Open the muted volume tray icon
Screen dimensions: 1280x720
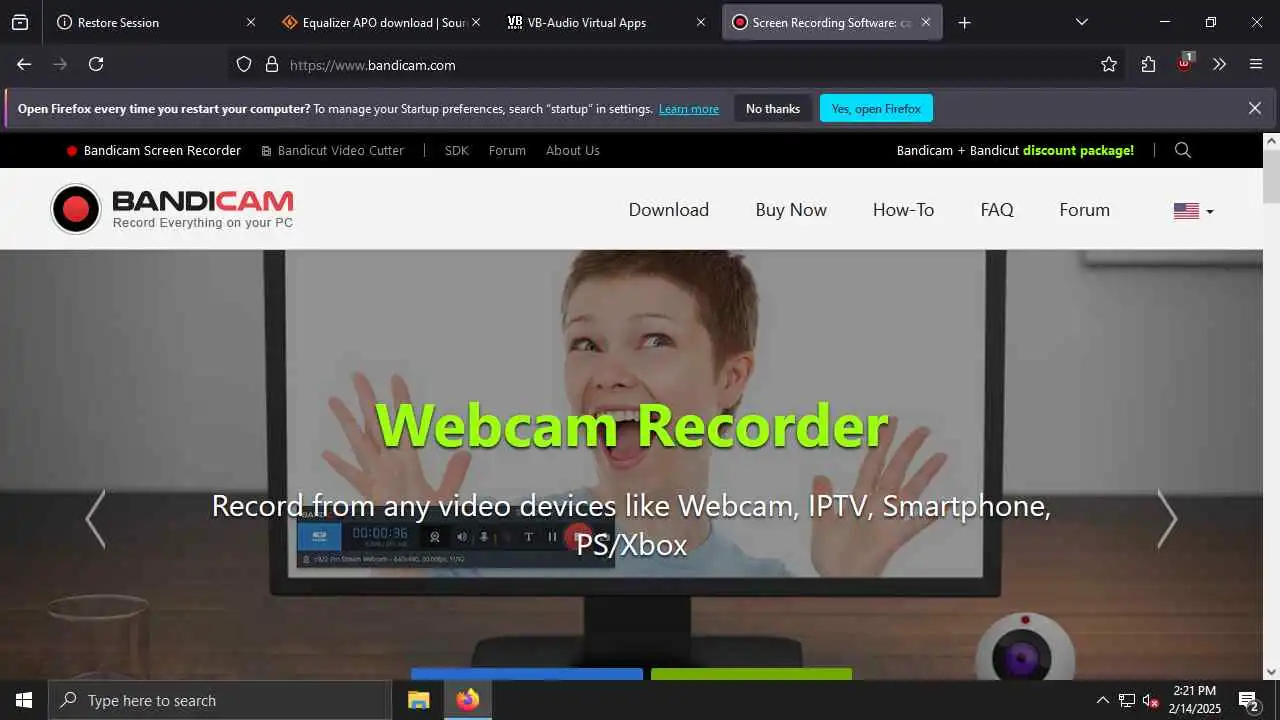pos(1151,700)
